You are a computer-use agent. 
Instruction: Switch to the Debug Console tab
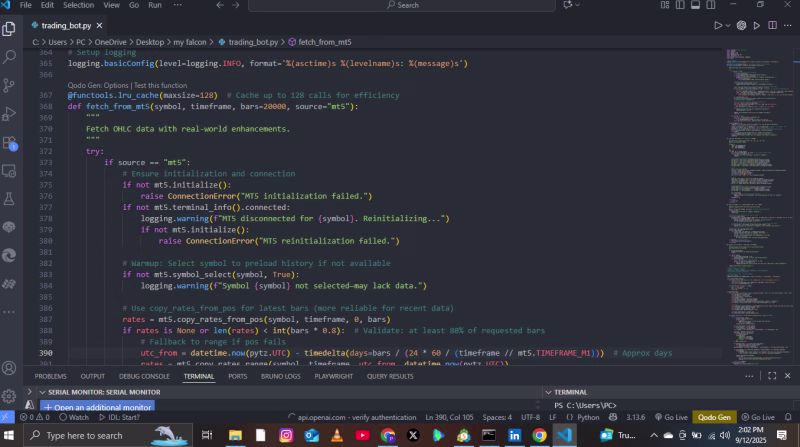(x=144, y=376)
